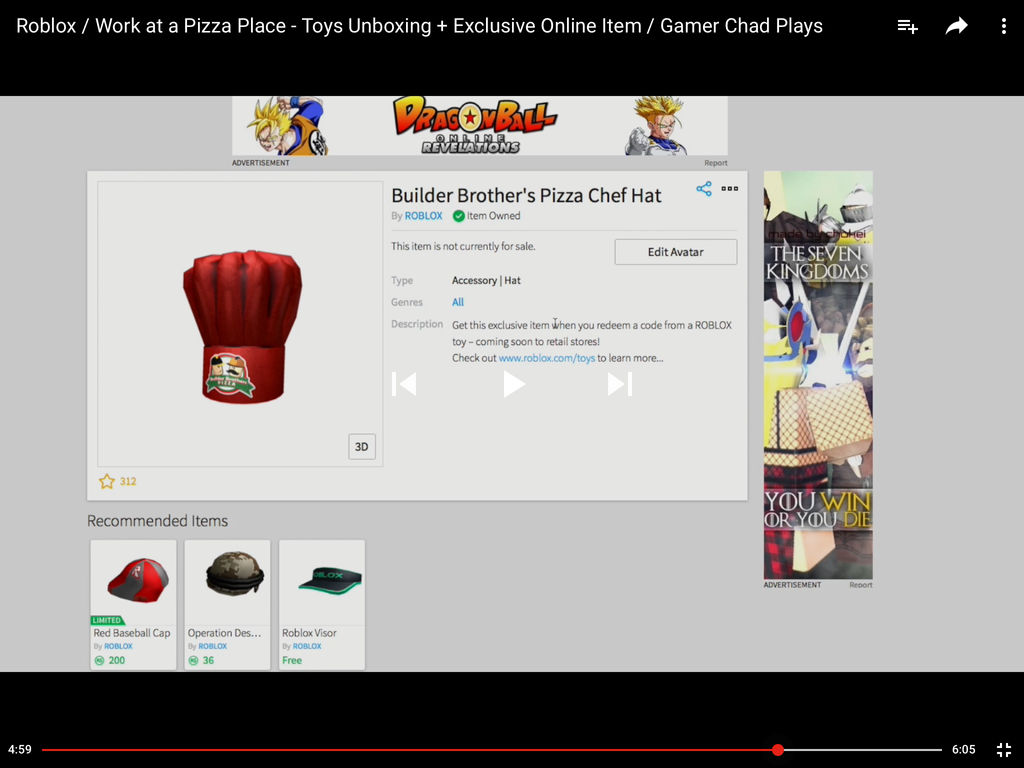
Task: Open the three-dot options menu on the item page
Action: point(728,188)
